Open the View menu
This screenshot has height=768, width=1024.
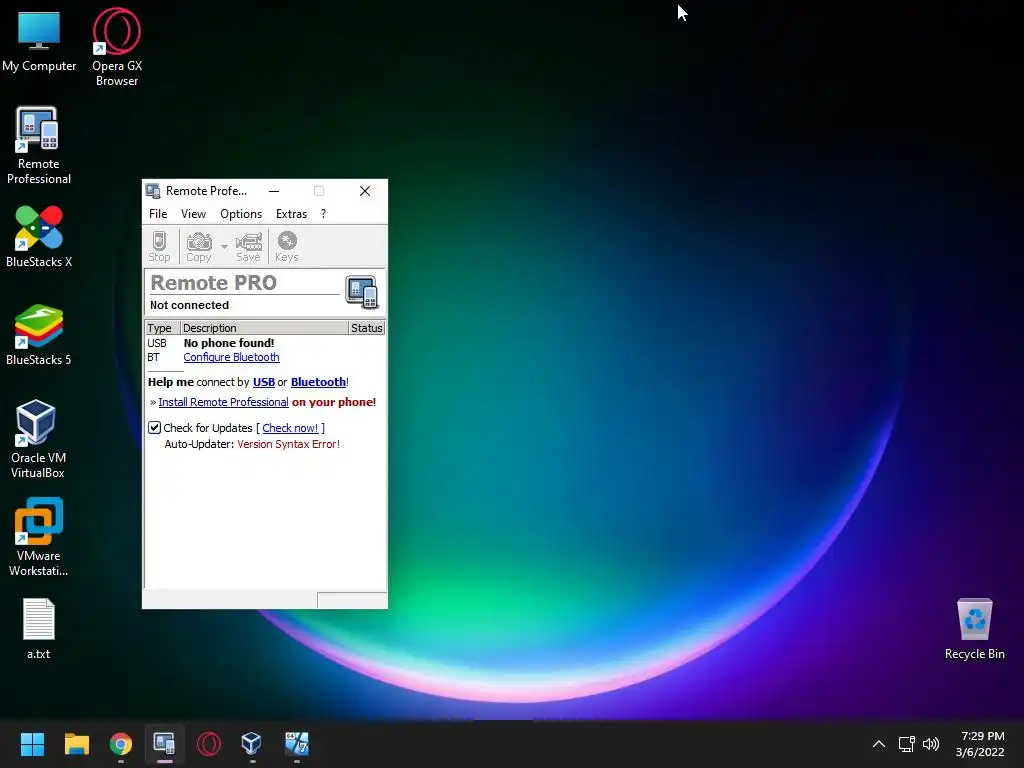coord(193,214)
